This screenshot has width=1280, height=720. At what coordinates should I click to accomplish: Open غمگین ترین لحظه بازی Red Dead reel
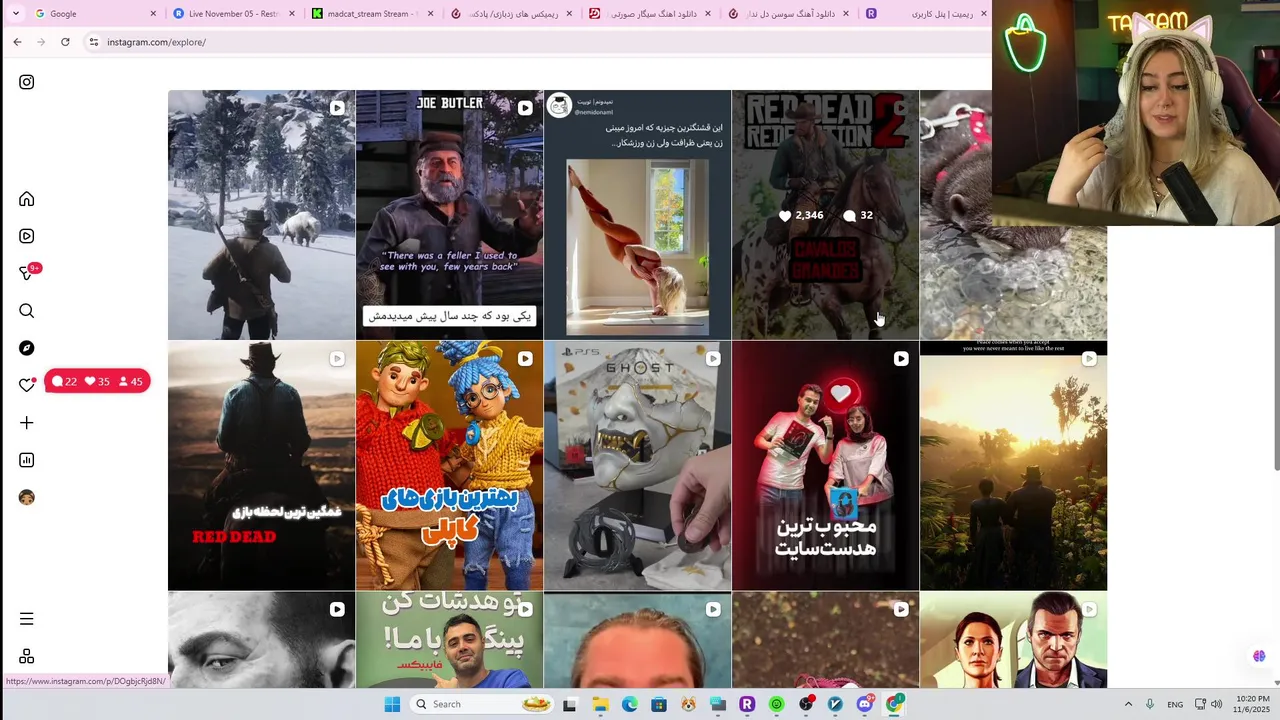(261, 466)
